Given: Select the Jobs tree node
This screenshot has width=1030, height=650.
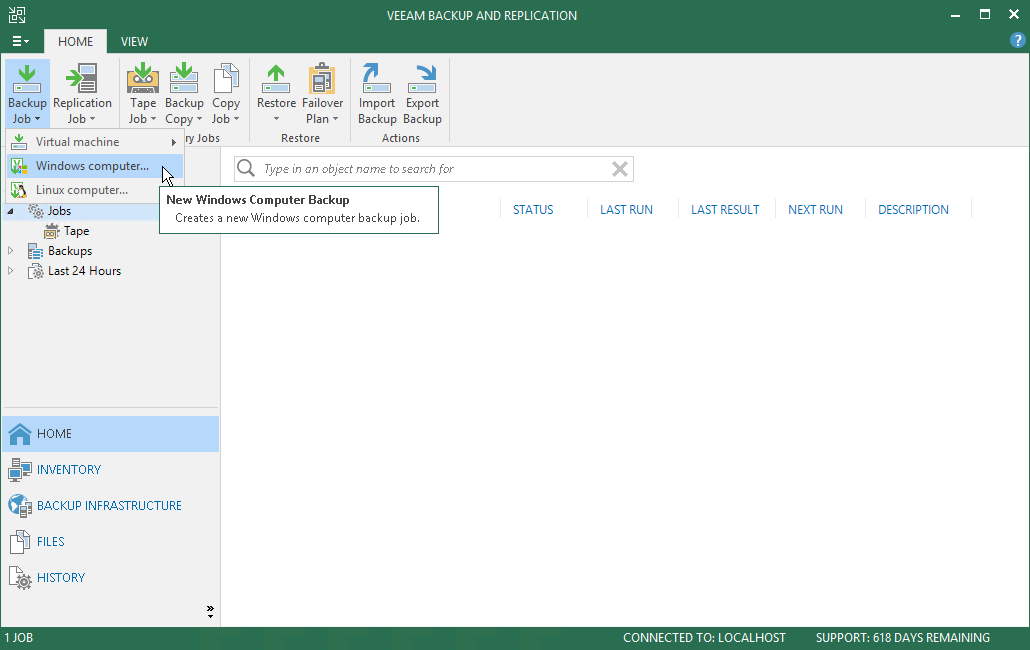Looking at the screenshot, I should click(x=59, y=211).
